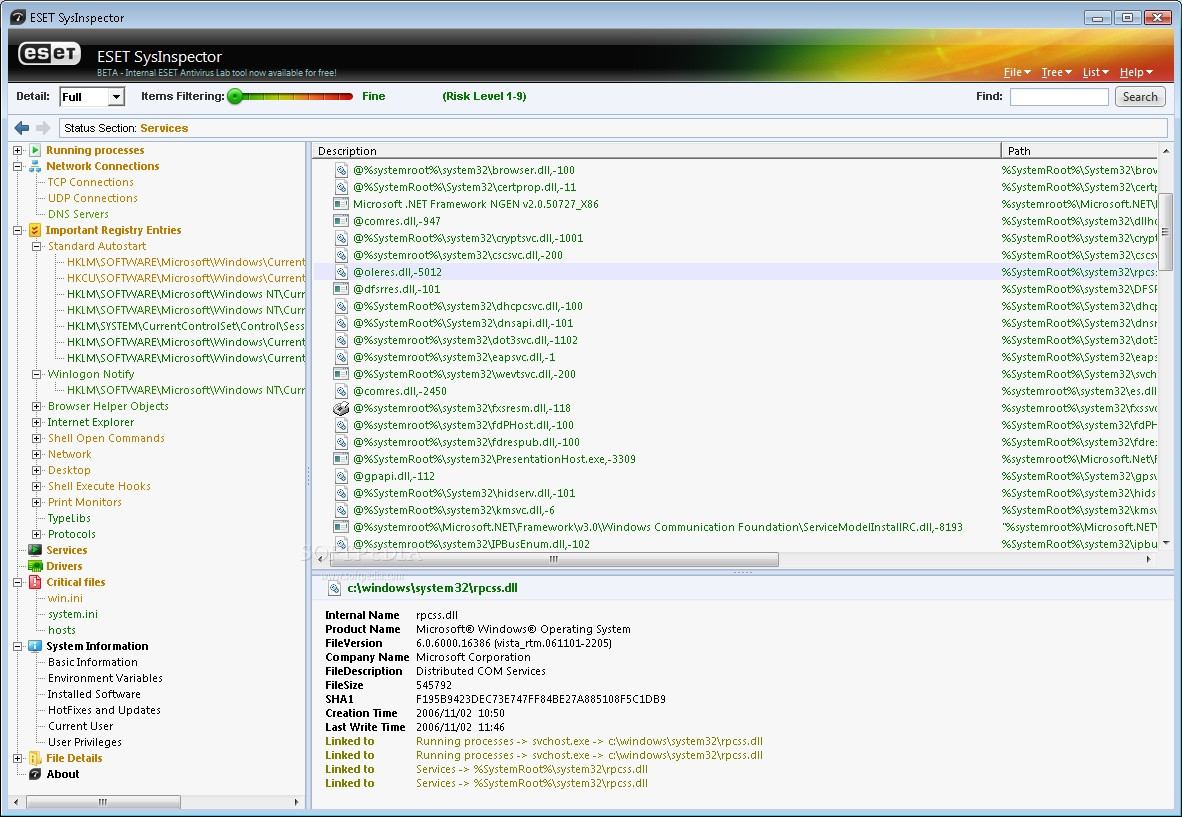Open the File menu
This screenshot has width=1182, height=817.
point(1017,72)
